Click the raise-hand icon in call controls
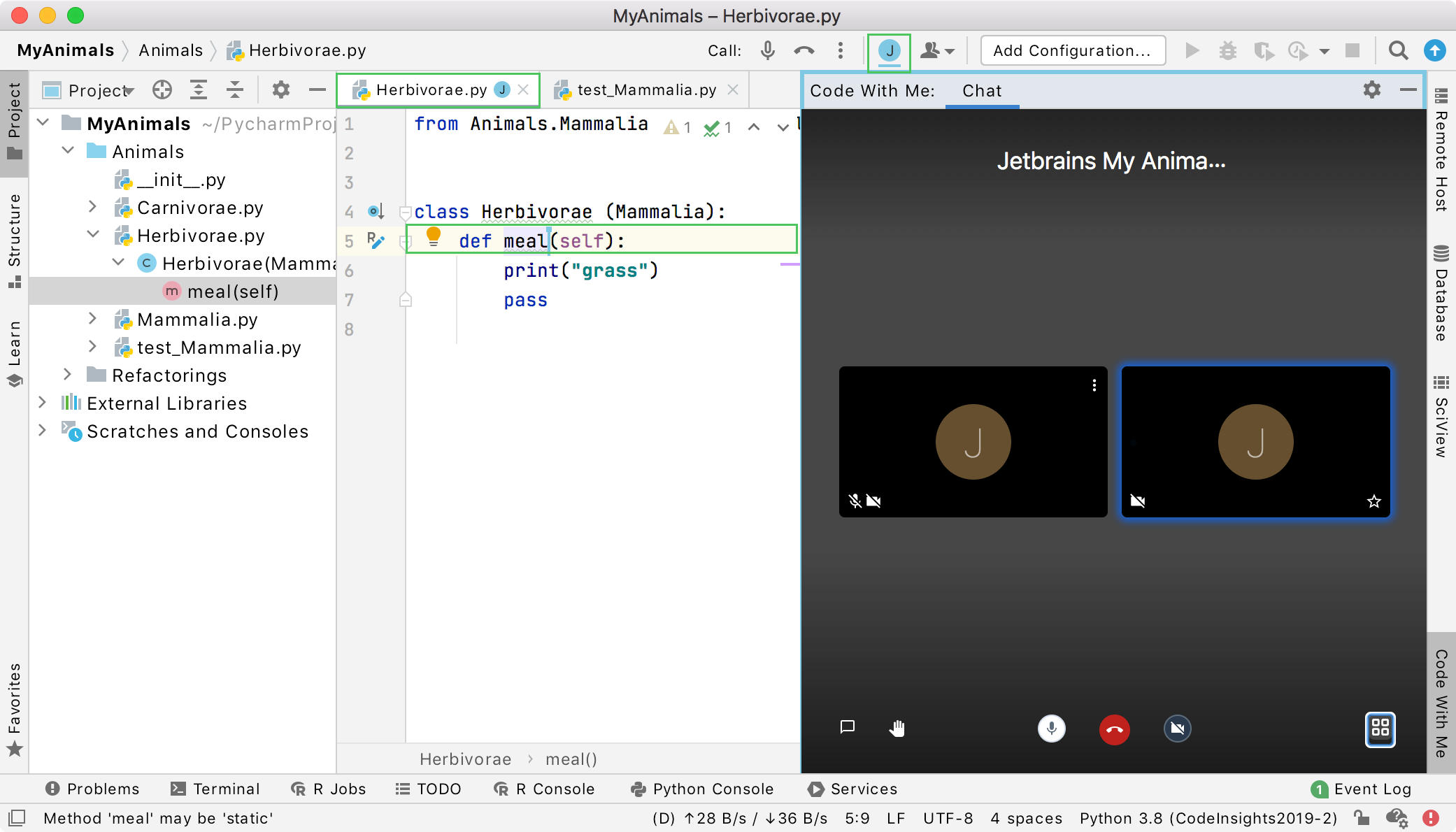 [896, 728]
